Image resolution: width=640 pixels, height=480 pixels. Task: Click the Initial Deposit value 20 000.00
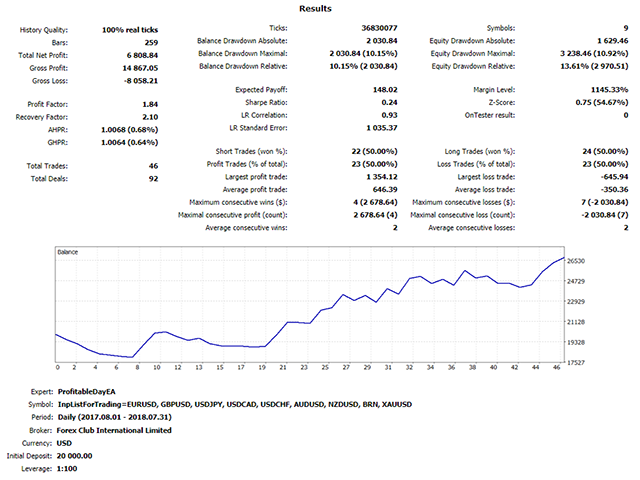[x=74, y=456]
